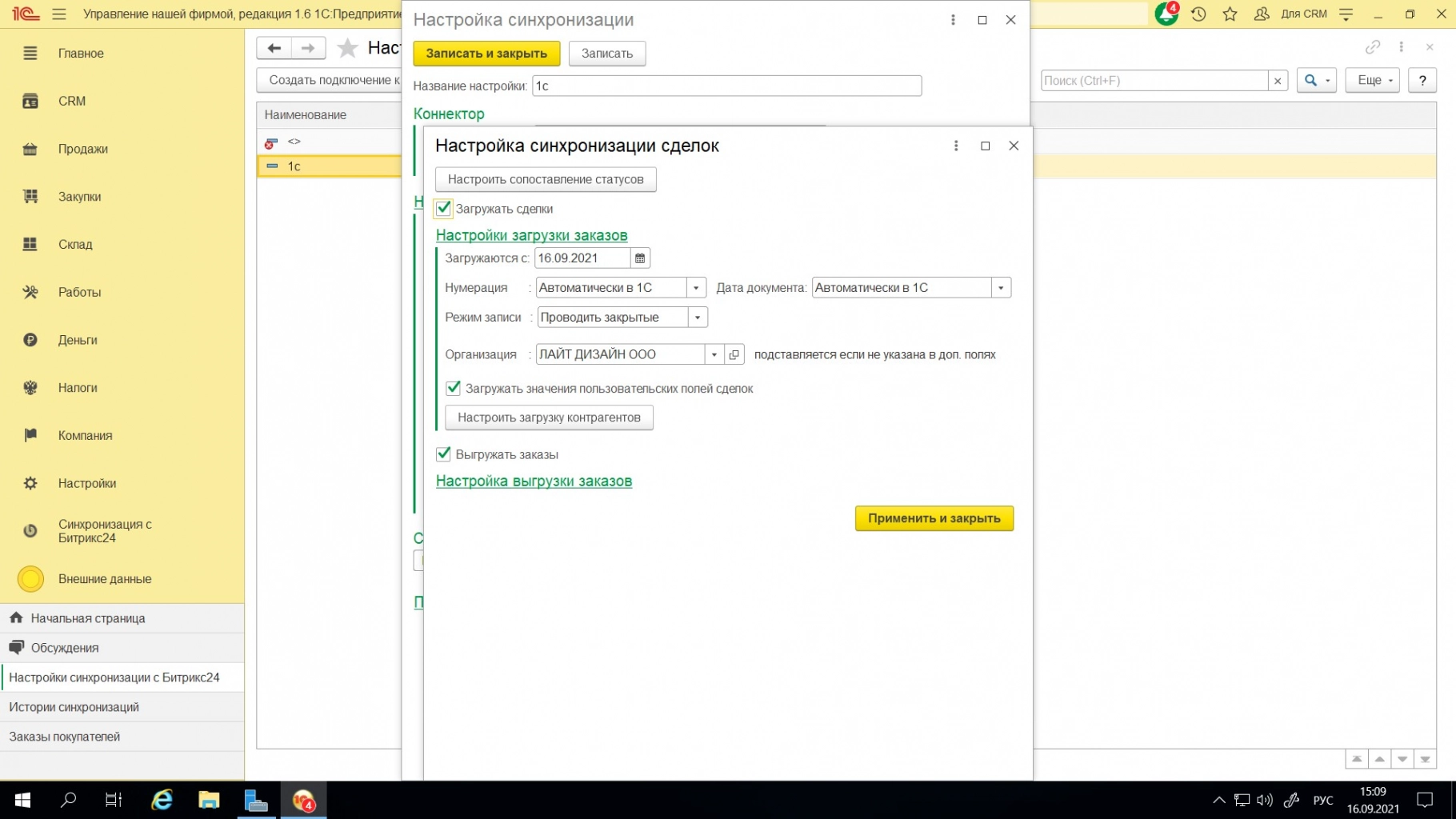Launch Internet Explorer from the taskbar

162,800
